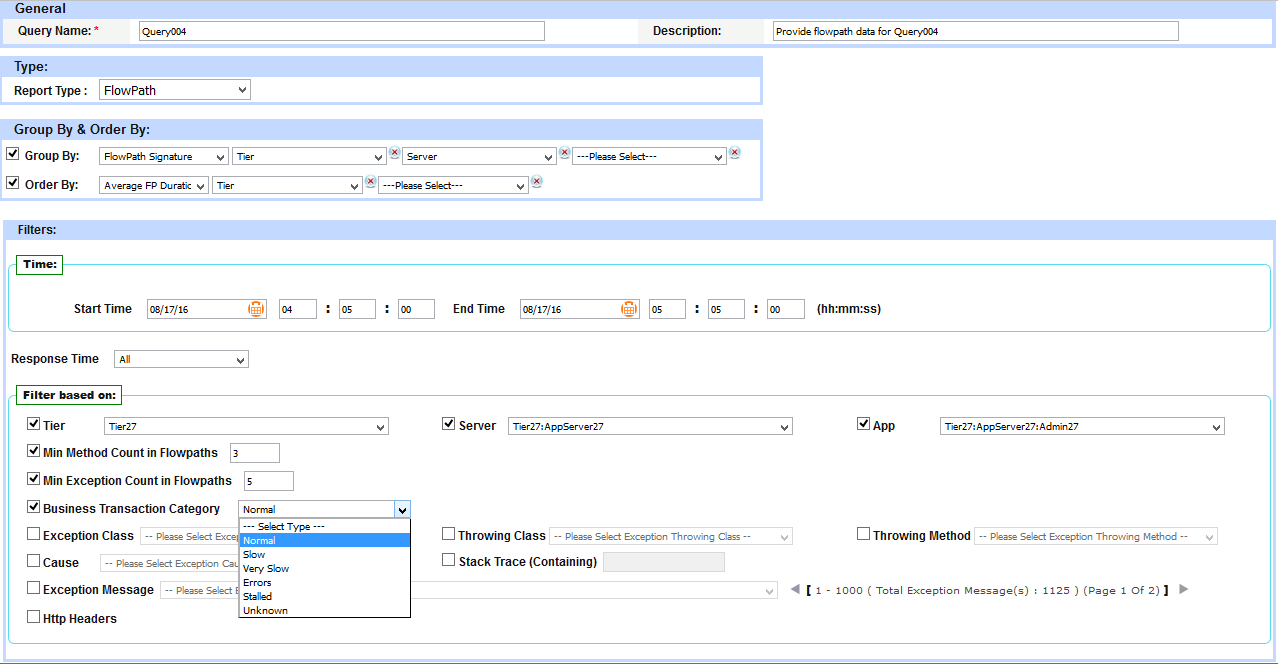Image resolution: width=1278 pixels, height=664 pixels.
Task: Open the Report Type dropdown
Action: [175, 90]
